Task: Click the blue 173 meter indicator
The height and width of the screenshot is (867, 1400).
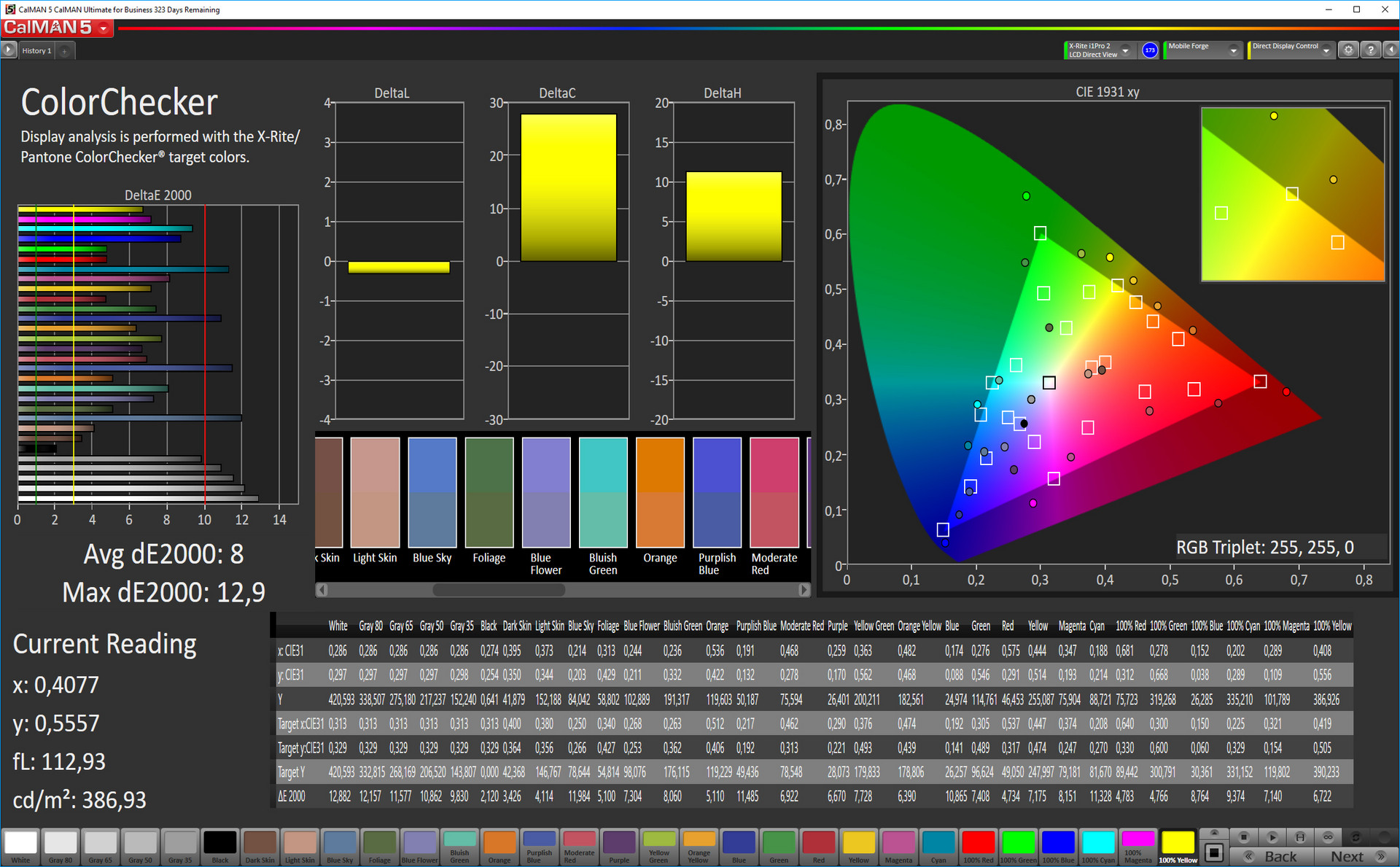Action: [1150, 50]
